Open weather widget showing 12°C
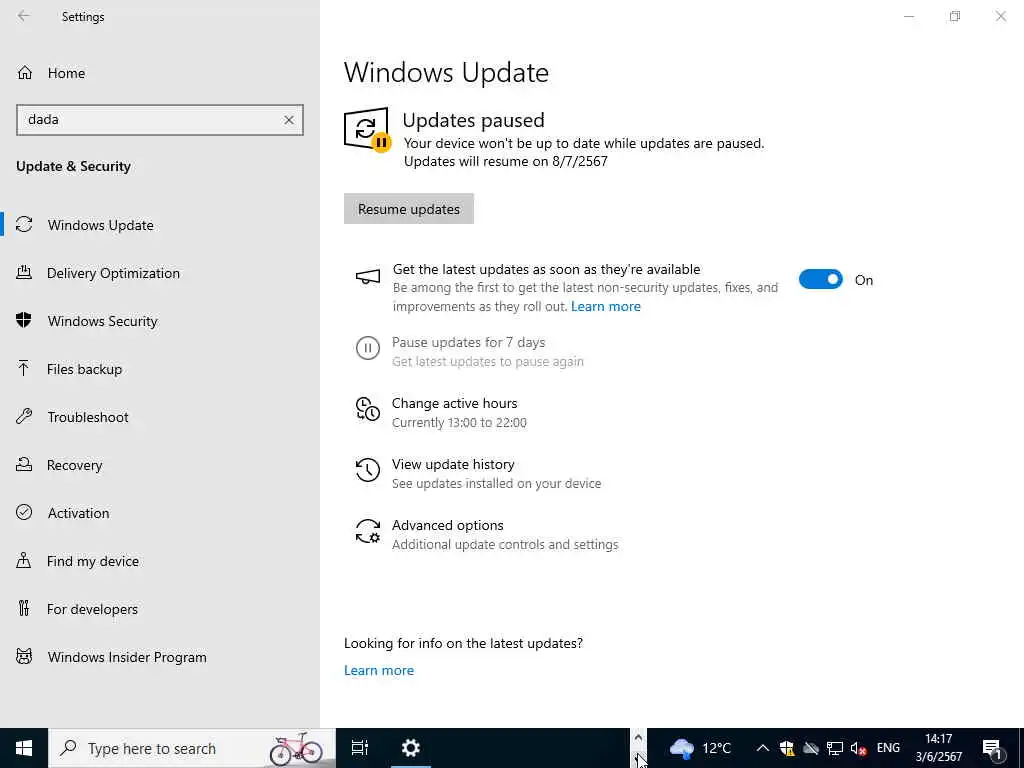1024x768 pixels. [700, 748]
